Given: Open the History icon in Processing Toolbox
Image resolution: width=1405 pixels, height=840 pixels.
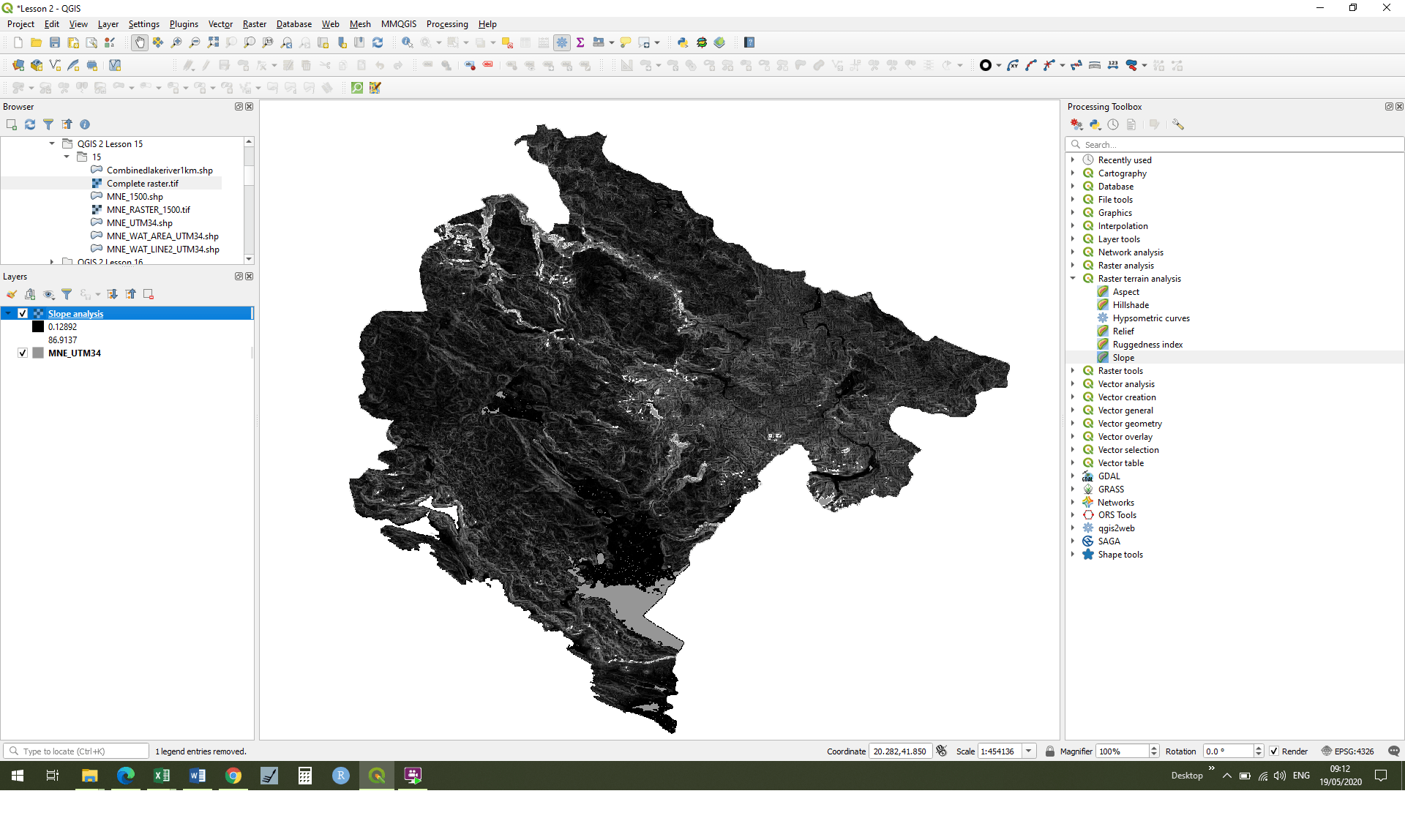Looking at the screenshot, I should coord(1113,124).
